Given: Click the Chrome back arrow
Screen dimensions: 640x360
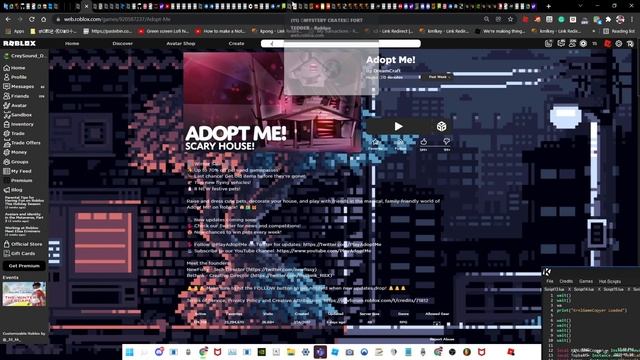Looking at the screenshot, I should (8, 19).
